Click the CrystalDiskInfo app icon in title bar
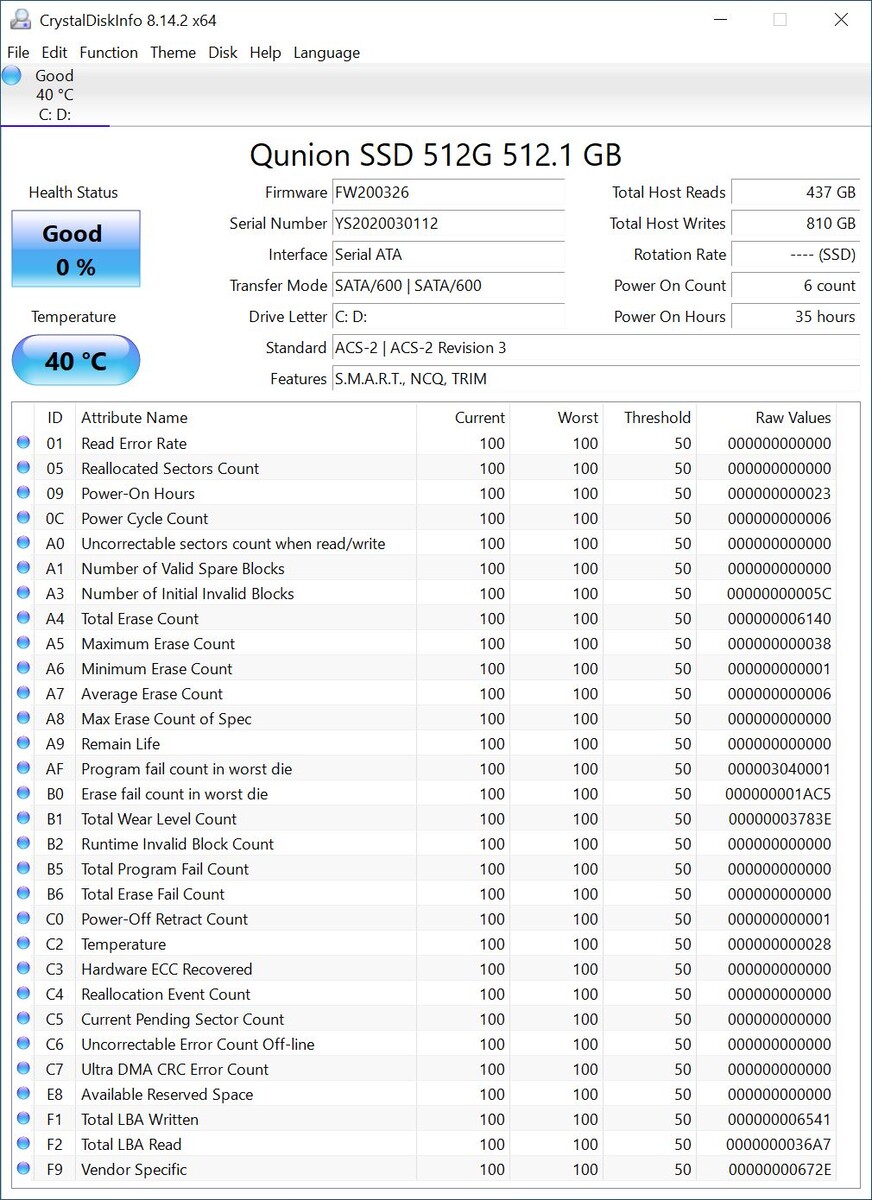 20,20
